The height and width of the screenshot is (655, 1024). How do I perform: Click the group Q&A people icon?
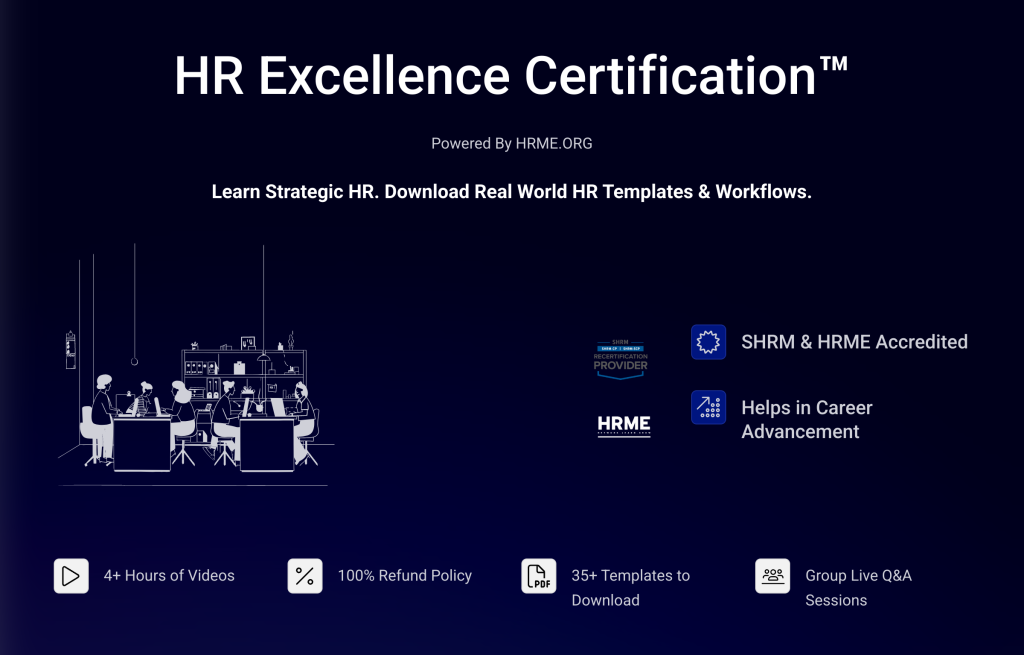tap(773, 576)
